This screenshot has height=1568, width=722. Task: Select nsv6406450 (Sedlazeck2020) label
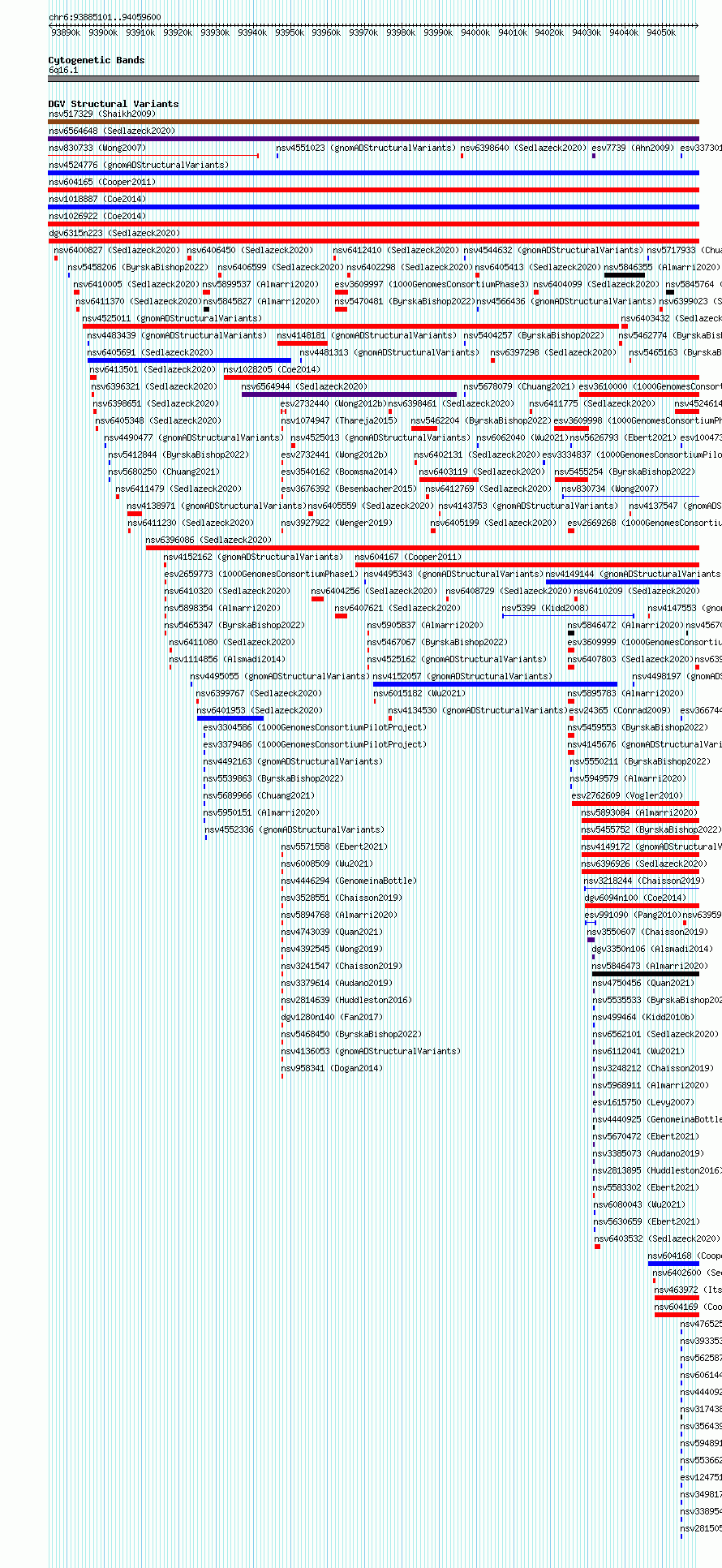250,251
